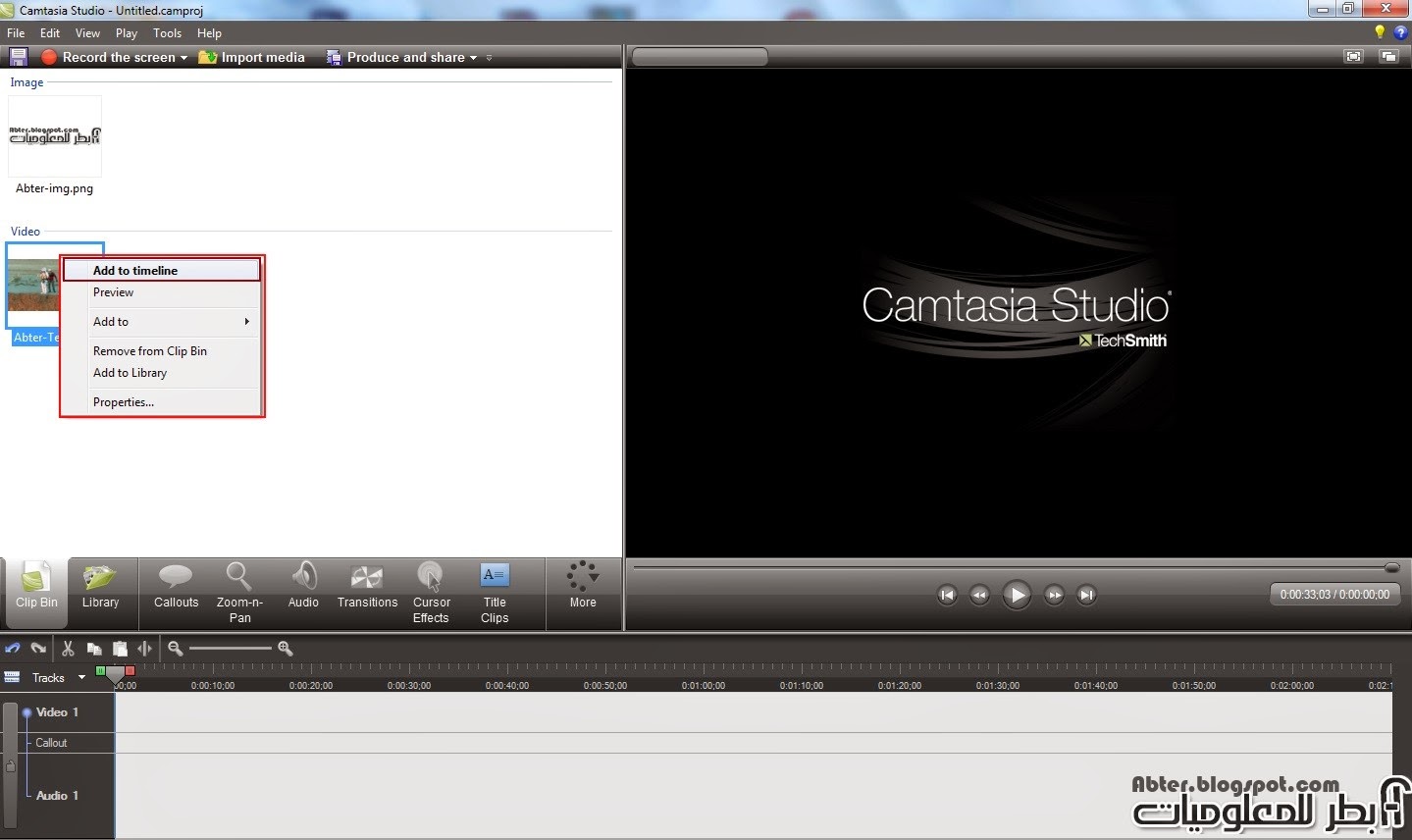1412x840 pixels.
Task: Click the Copy icon in timeline toolbar
Action: (x=94, y=649)
